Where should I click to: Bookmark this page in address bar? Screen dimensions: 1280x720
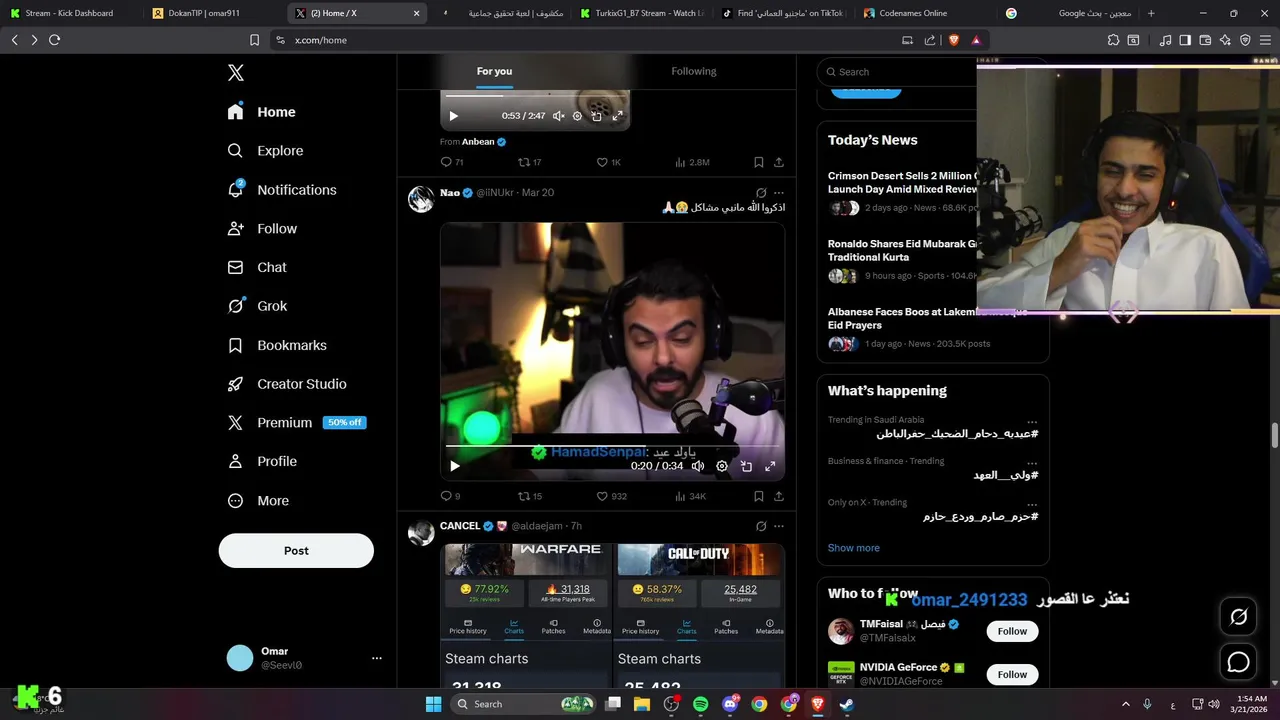point(254,40)
